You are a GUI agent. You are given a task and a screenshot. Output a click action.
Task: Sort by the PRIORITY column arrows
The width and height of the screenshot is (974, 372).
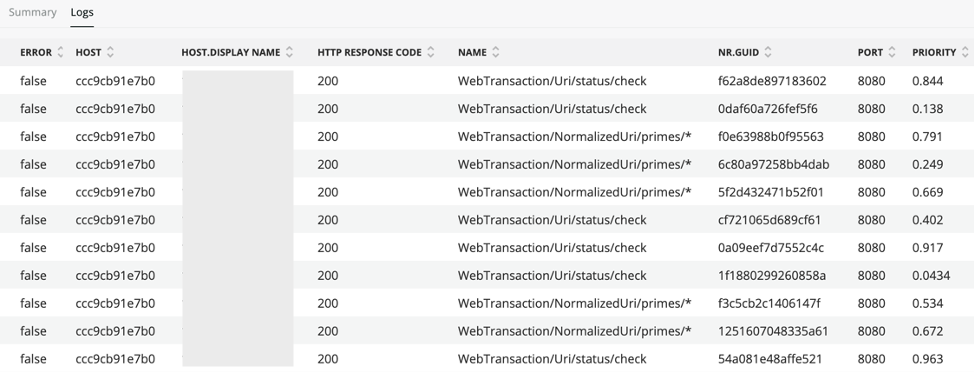click(x=965, y=53)
